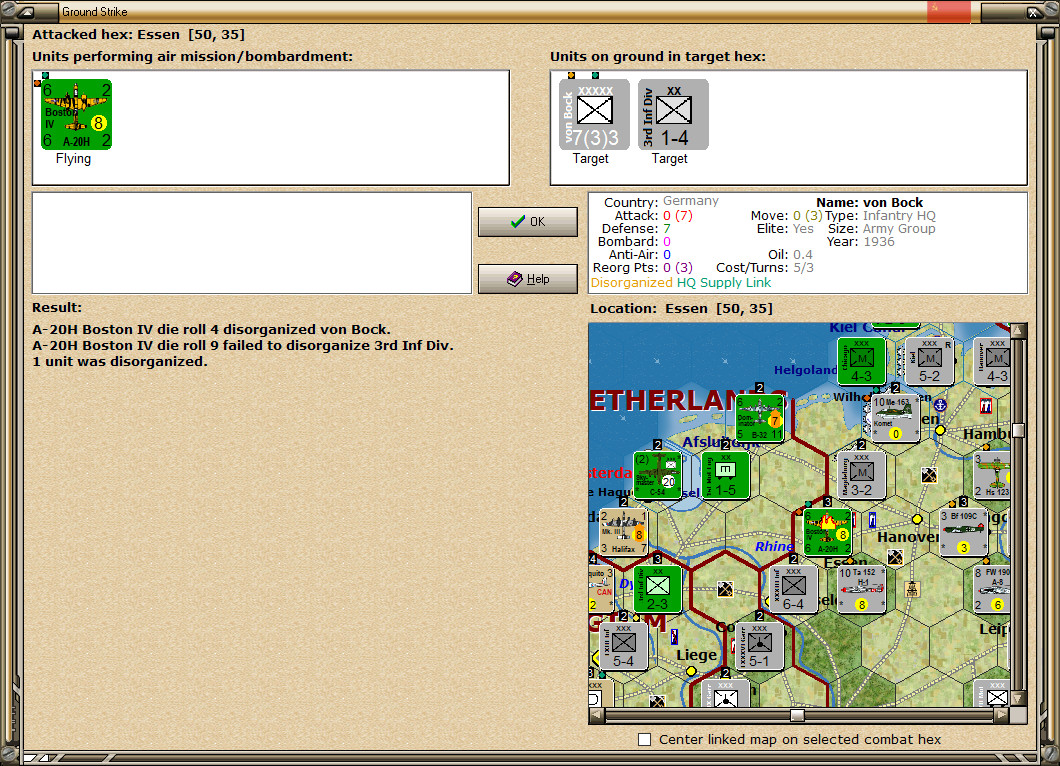Screen dimensions: 1060x766
Task: Enable center linked map on combat hex
Action: [x=645, y=740]
